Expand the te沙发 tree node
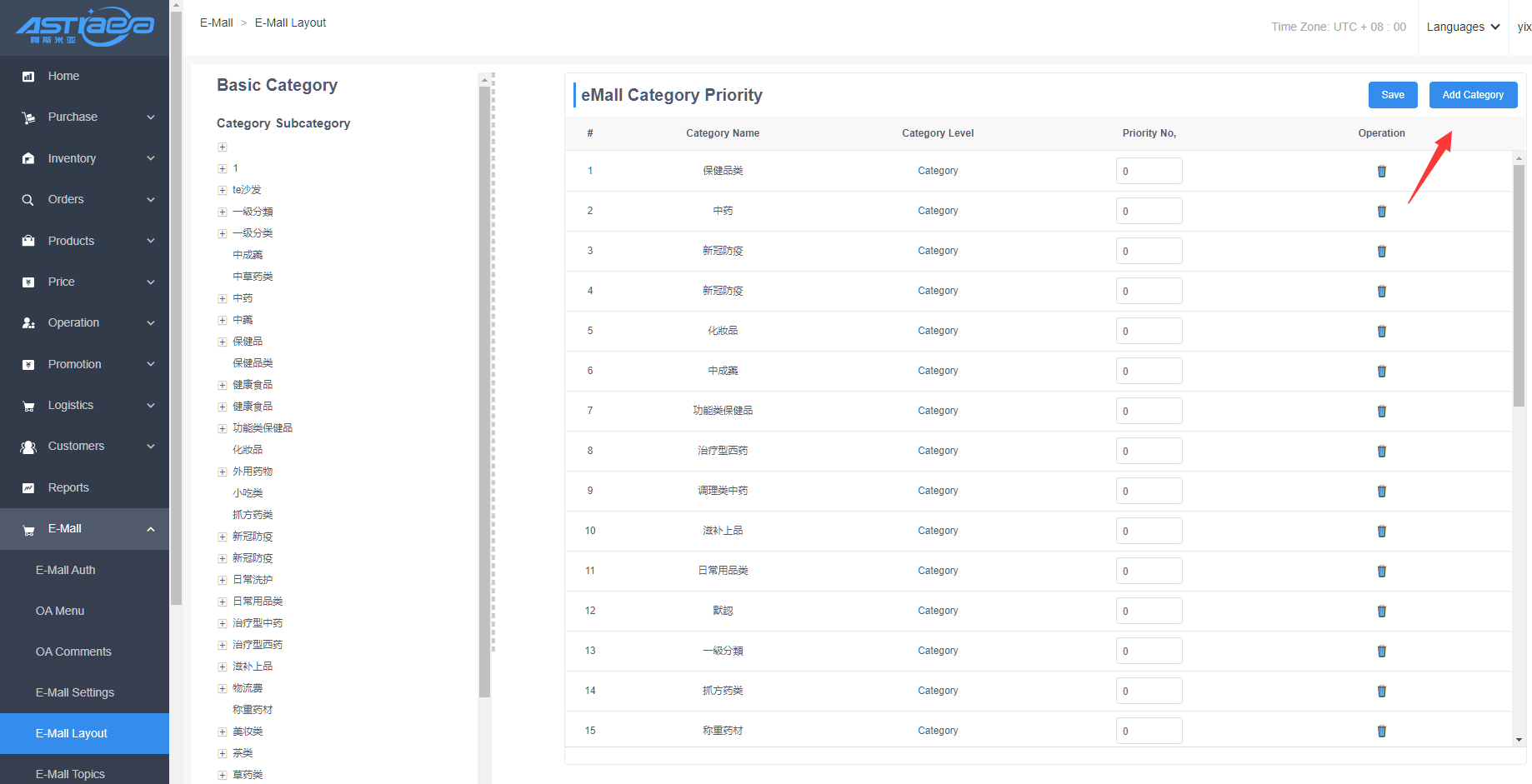Viewport: 1532px width, 784px height. [223, 190]
